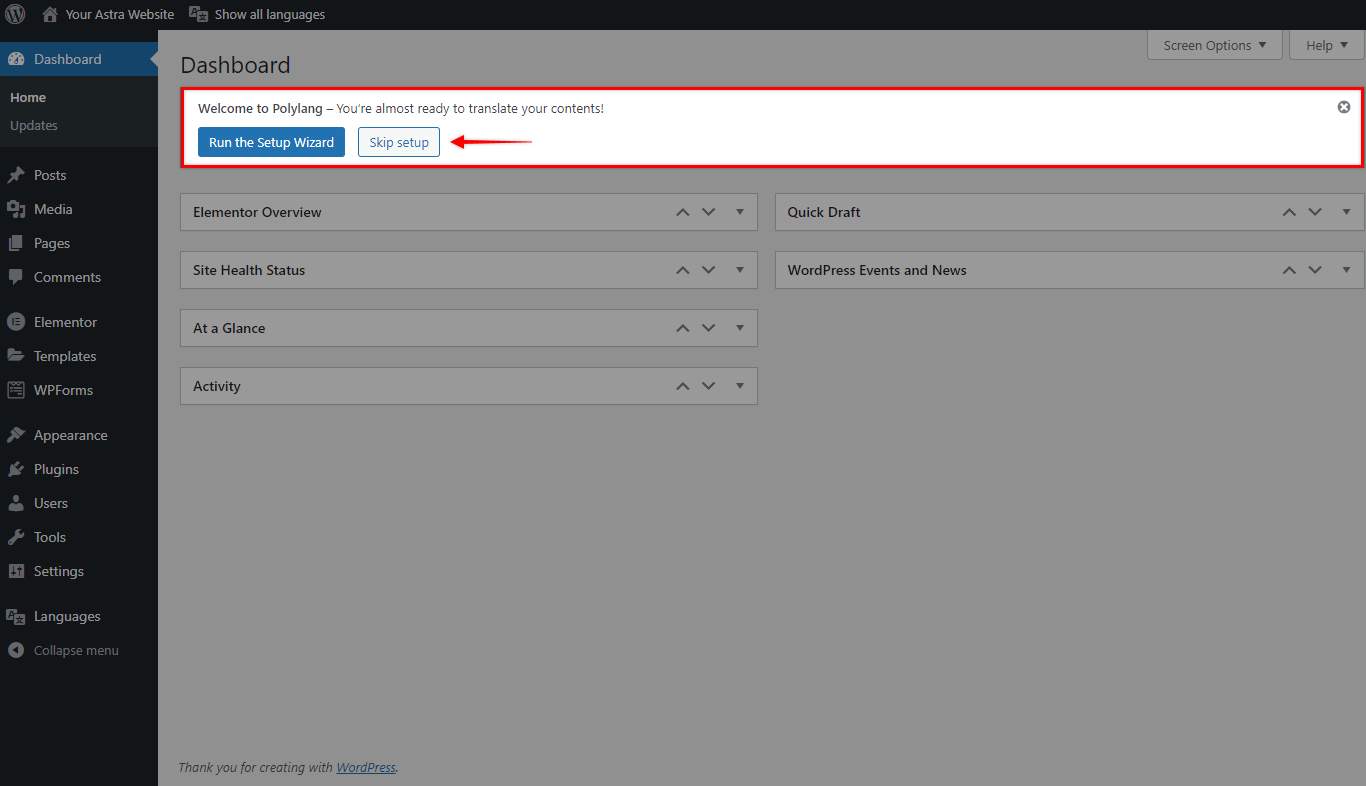
Task: Open the Screen Options dropdown
Action: (x=1213, y=45)
